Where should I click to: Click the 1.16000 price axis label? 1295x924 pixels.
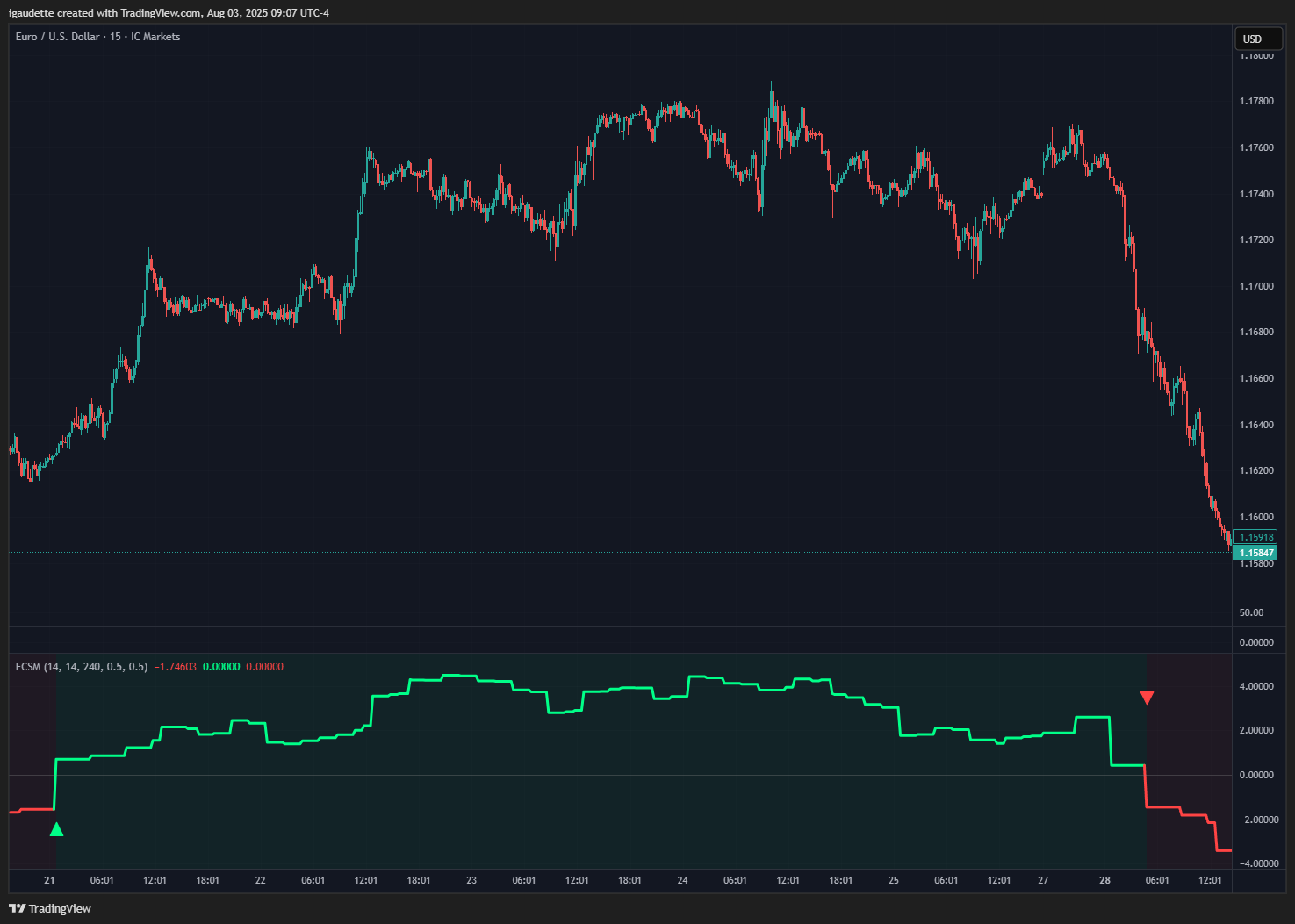(1256, 517)
